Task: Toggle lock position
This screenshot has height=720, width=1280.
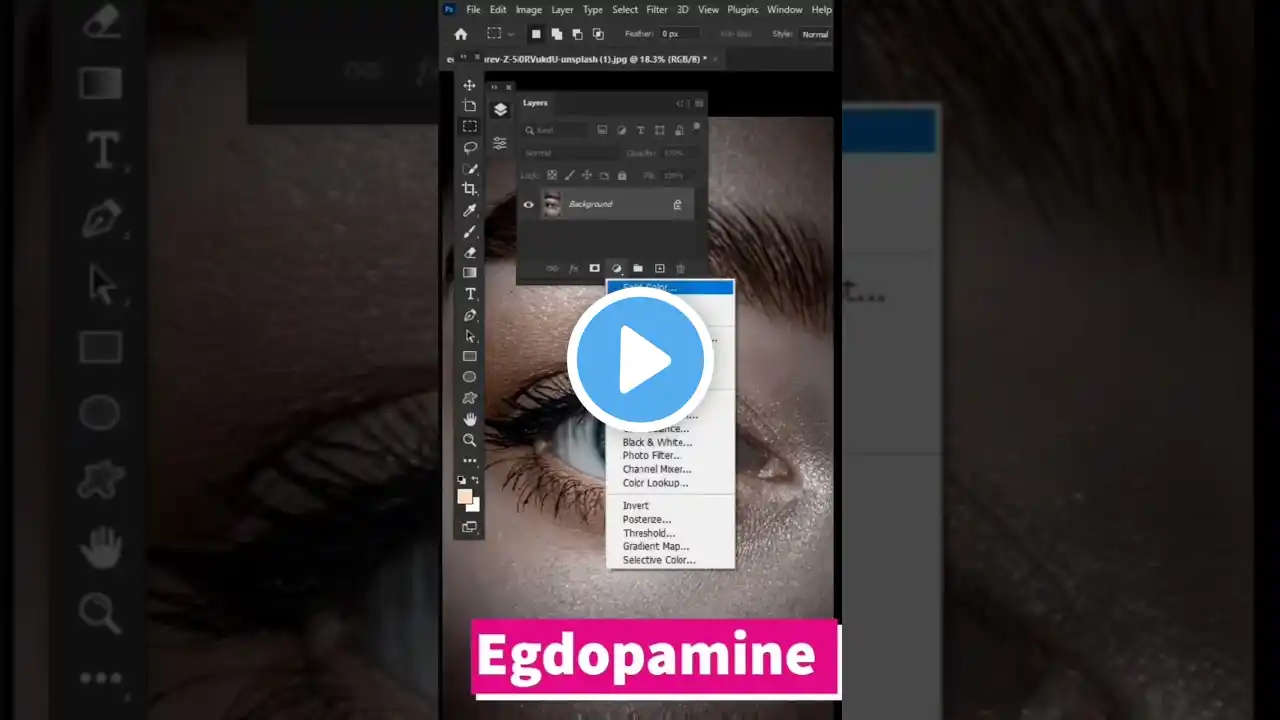Action: 587,175
